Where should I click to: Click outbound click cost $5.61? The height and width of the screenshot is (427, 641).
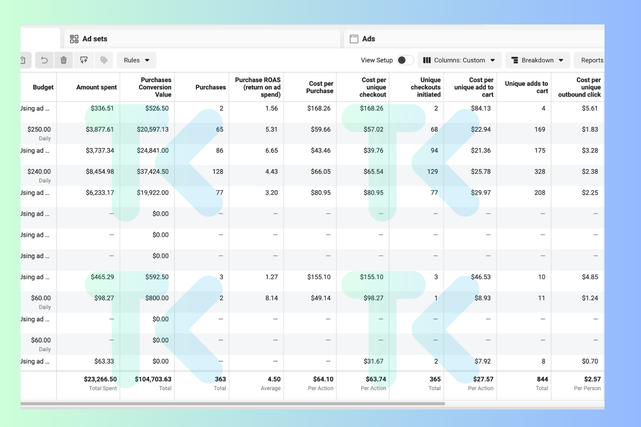590,108
